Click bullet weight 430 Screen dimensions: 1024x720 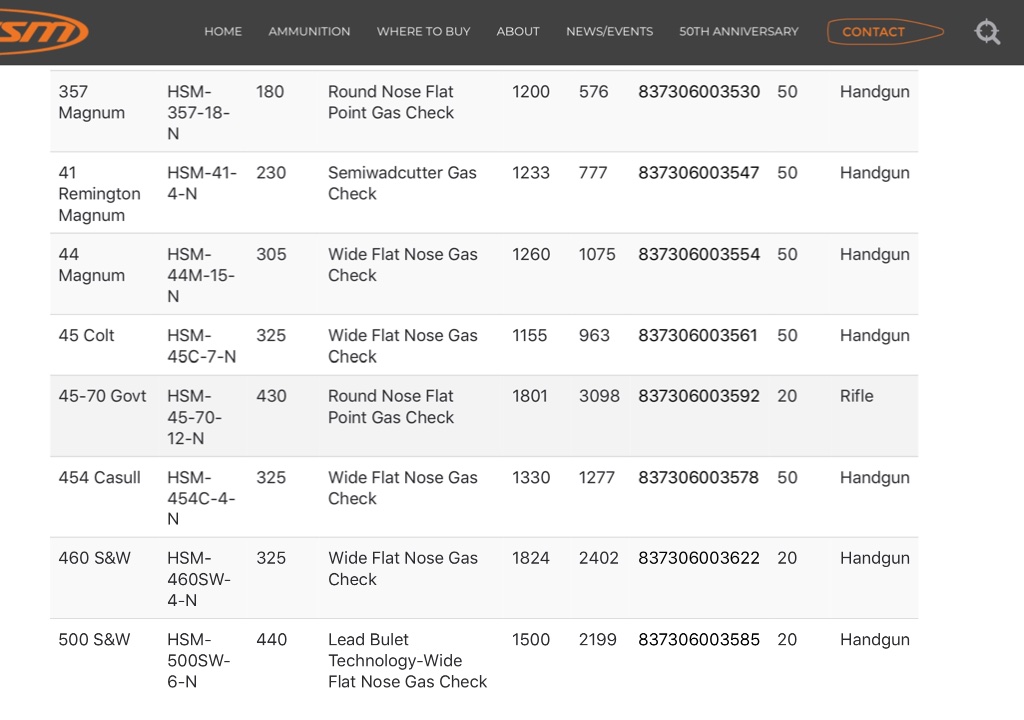point(271,396)
